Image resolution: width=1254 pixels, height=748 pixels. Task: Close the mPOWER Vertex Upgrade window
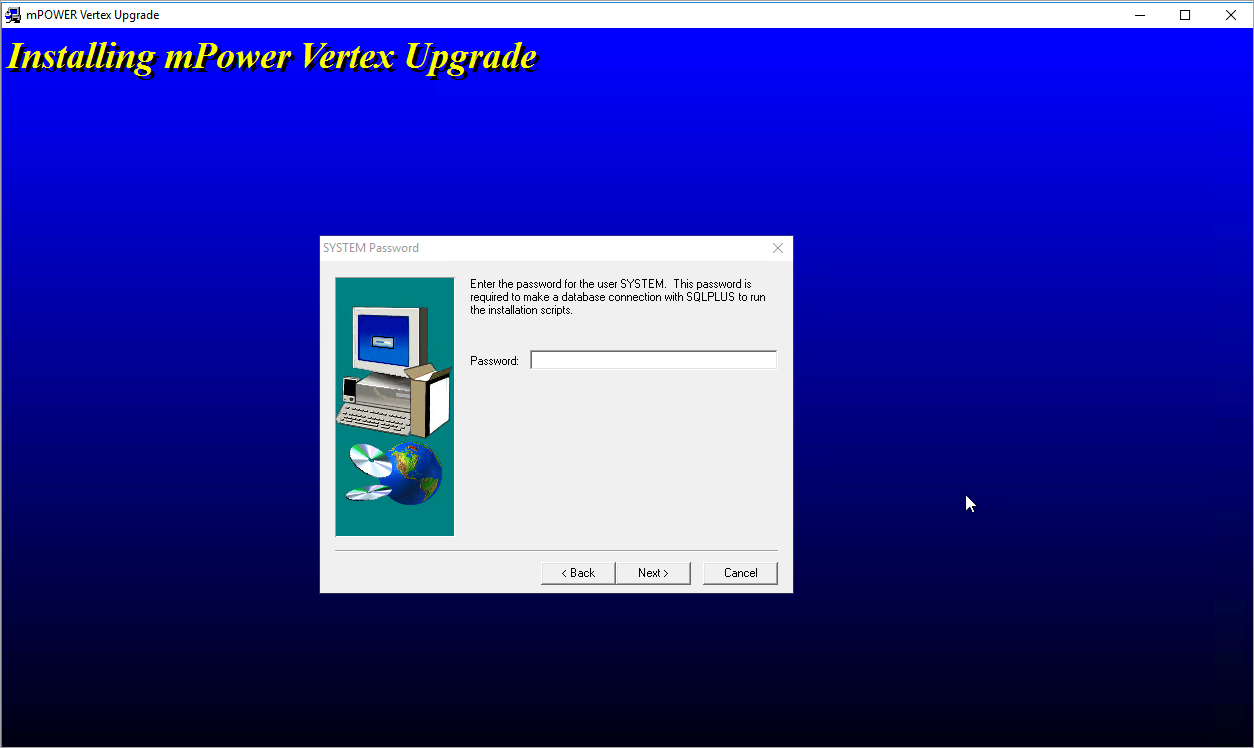click(1231, 15)
